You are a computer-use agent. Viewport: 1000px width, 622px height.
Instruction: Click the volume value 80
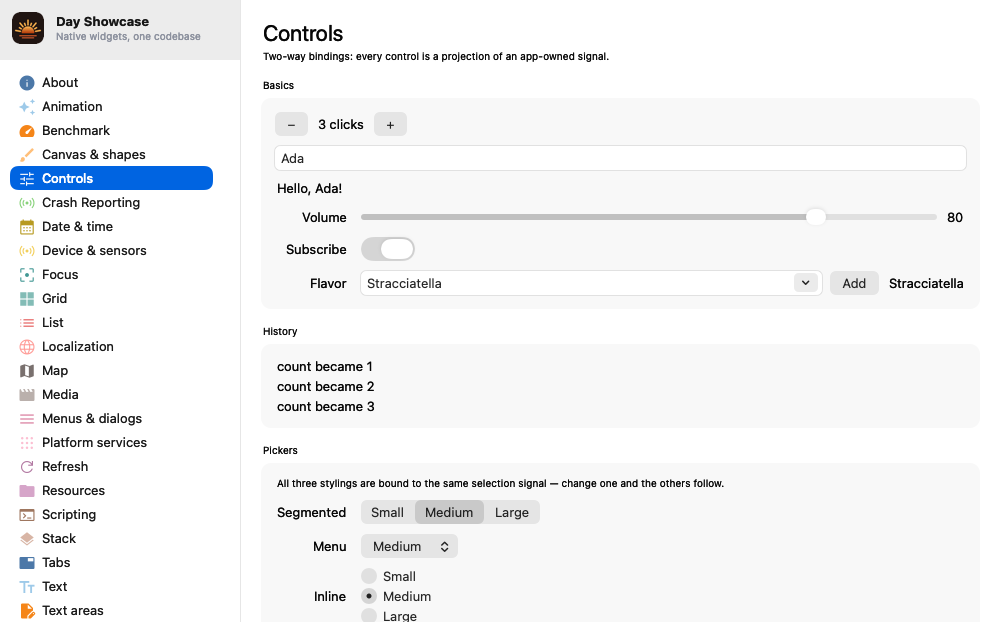955,218
